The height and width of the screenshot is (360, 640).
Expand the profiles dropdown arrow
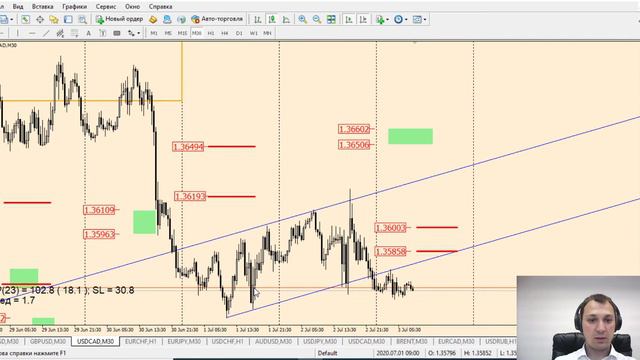(12, 19)
